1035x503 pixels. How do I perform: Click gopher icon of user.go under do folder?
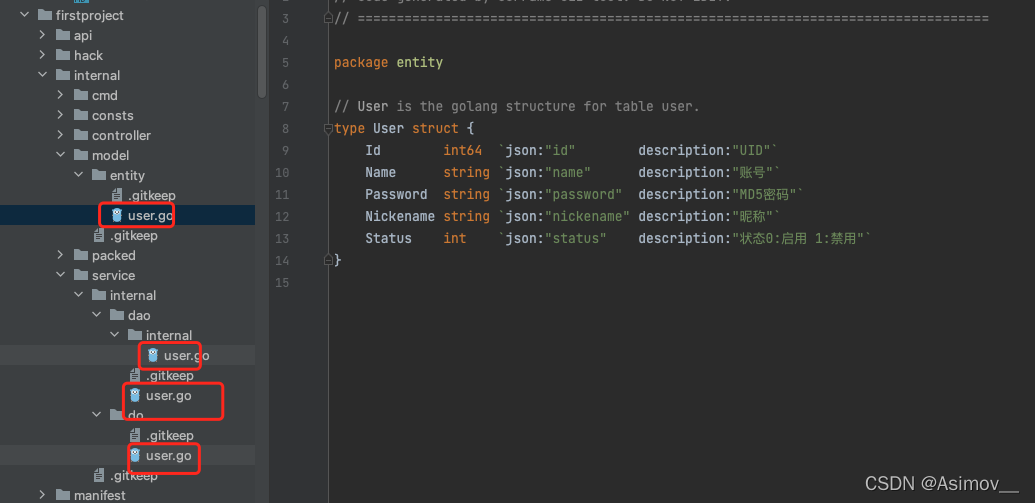pos(135,455)
